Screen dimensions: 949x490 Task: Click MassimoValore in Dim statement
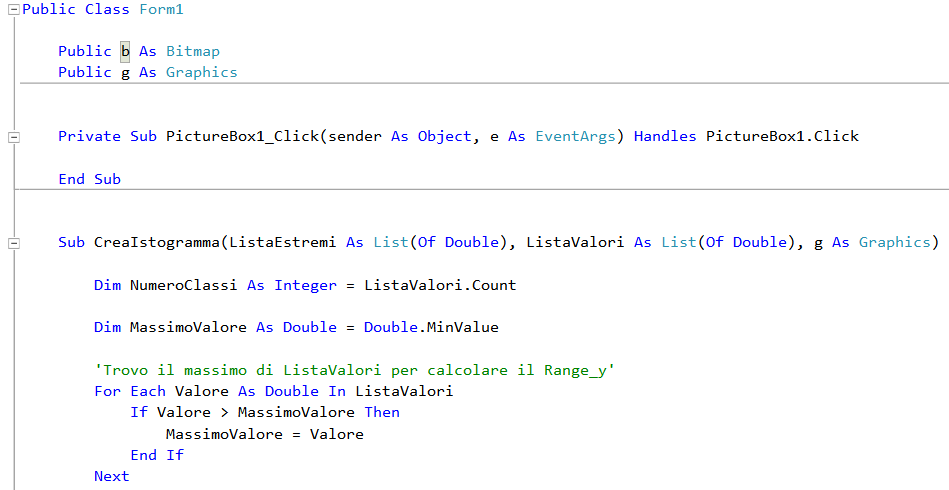tap(188, 327)
